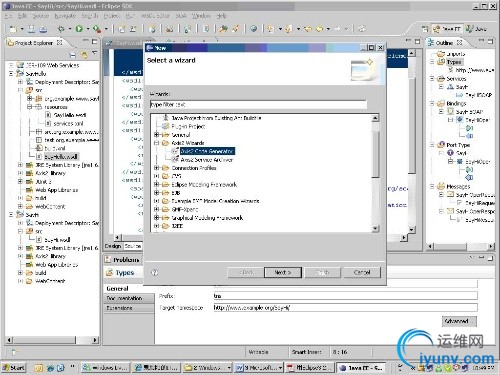This screenshot has width=500, height=375.
Task: Switch to the Project Explorer tab
Action: coord(34,43)
